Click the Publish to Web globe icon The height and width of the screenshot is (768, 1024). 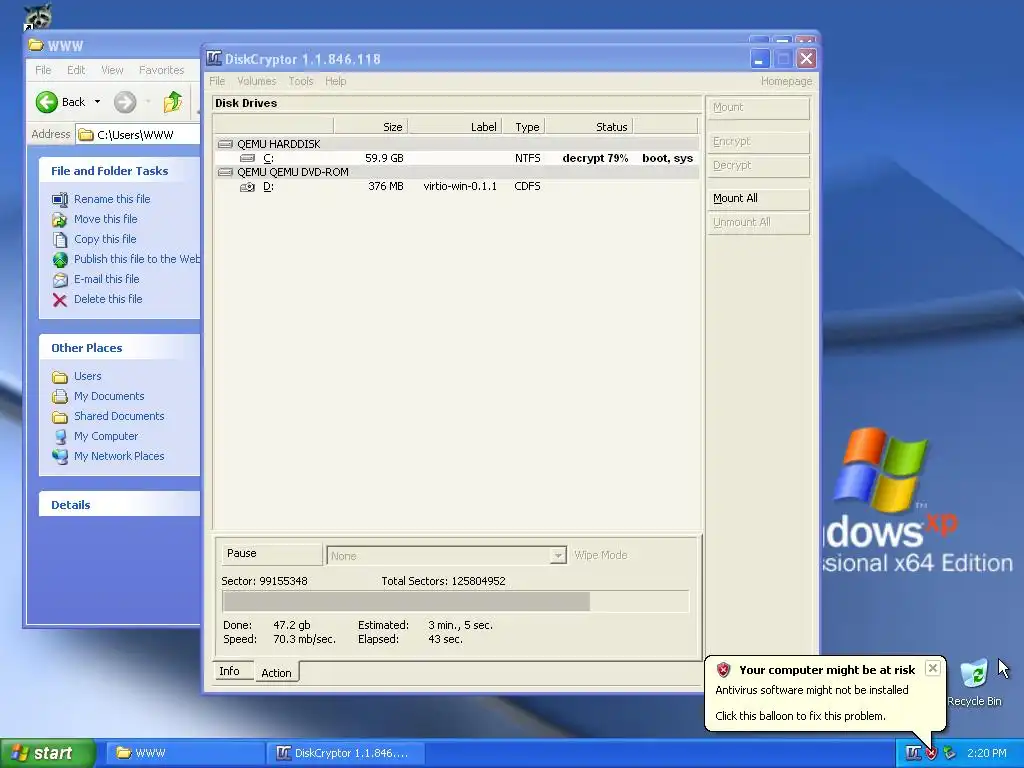pyautogui.click(x=60, y=260)
